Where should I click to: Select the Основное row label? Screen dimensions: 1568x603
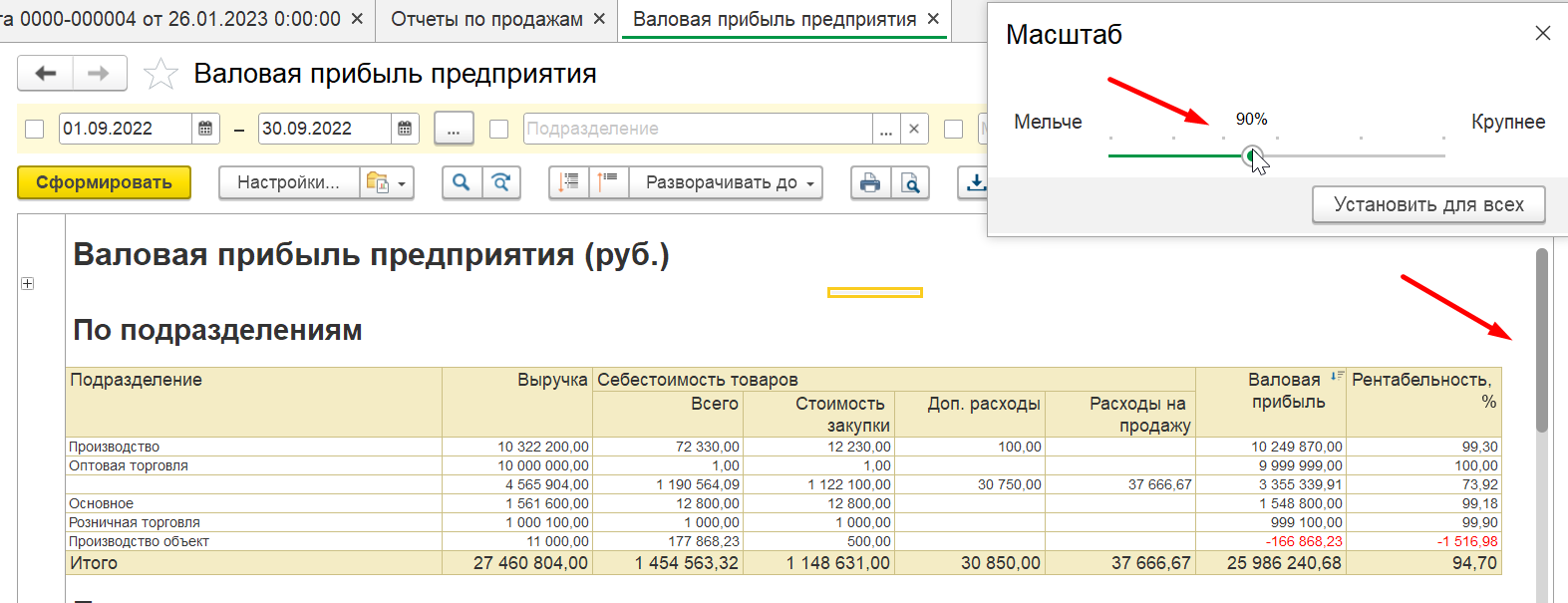[x=101, y=503]
